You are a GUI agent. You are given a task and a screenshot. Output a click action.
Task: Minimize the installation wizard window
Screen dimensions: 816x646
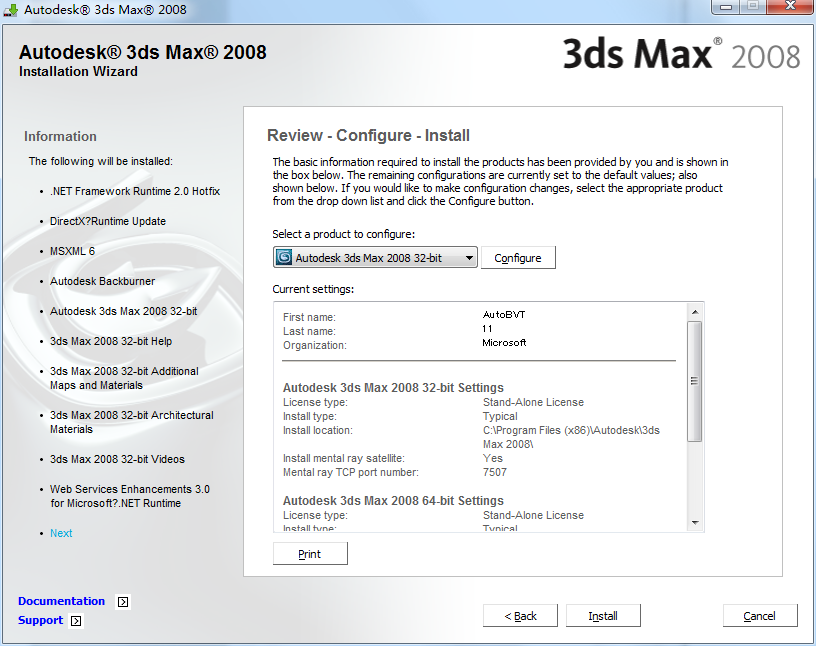(x=726, y=7)
